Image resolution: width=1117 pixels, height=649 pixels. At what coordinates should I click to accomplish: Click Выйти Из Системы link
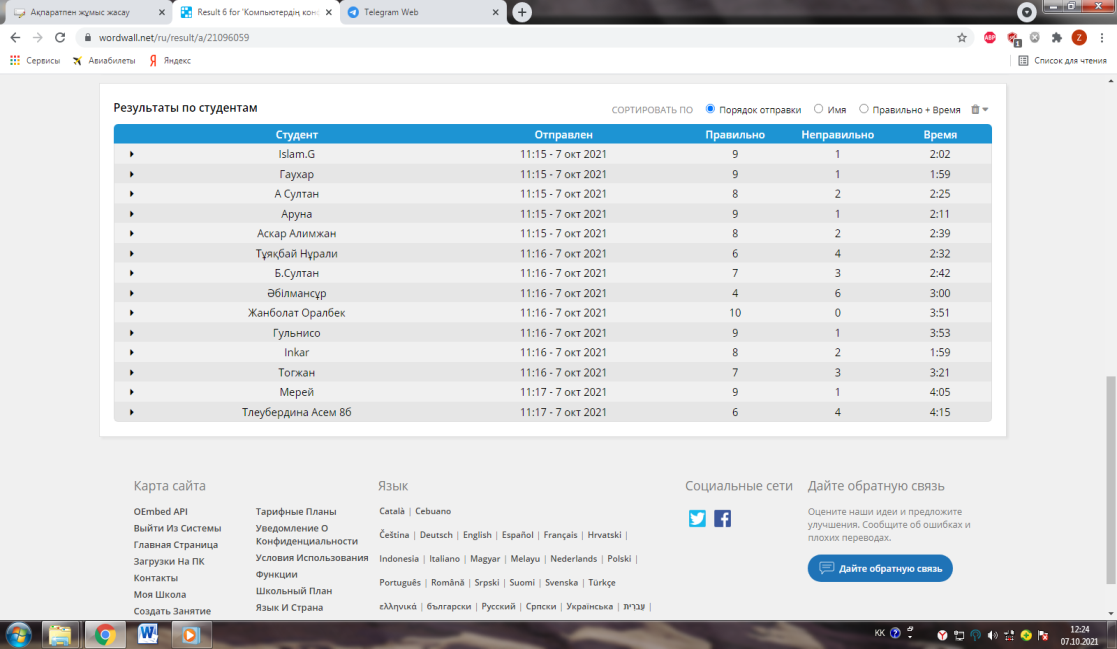(x=177, y=528)
